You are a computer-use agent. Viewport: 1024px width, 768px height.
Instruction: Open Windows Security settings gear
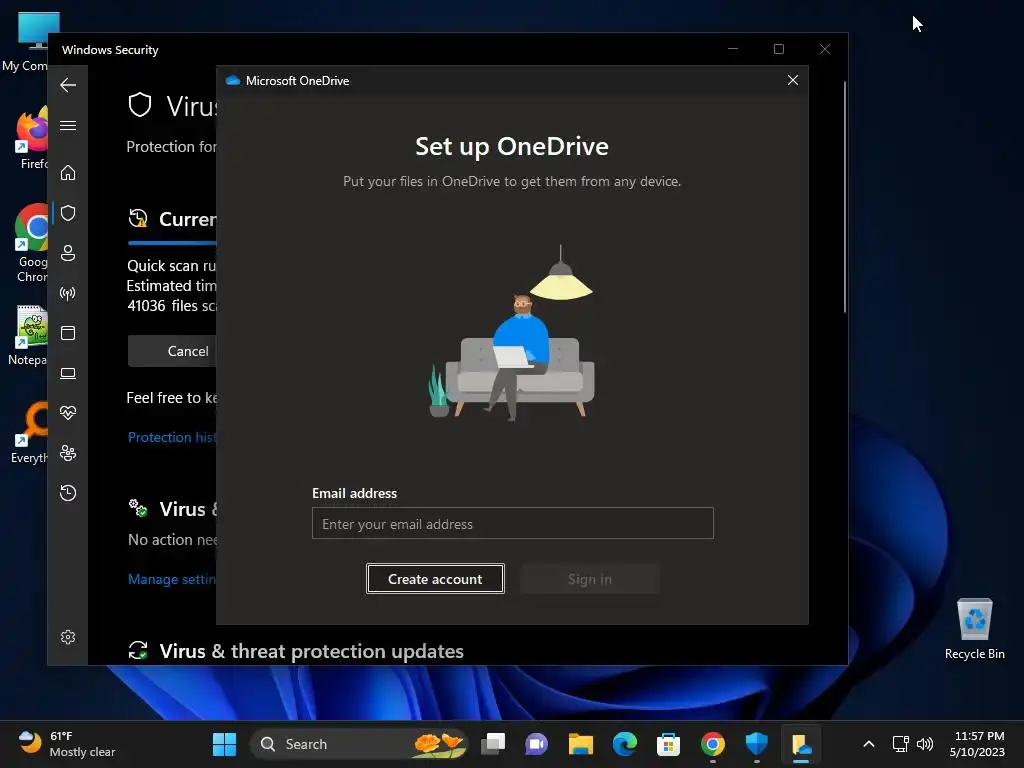[68, 637]
